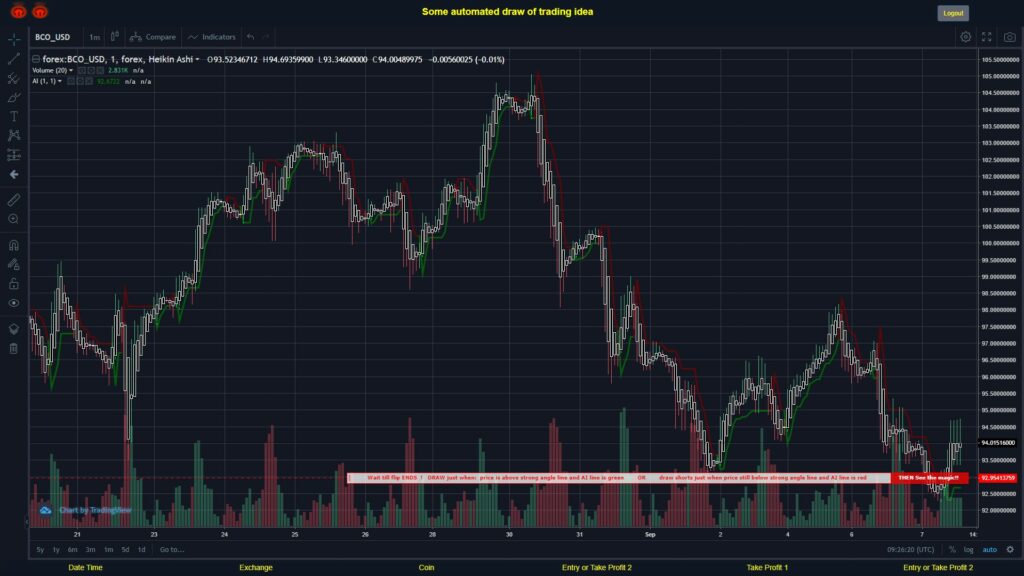The image size is (1024, 576).
Task: Click the Logout button
Action: click(953, 13)
